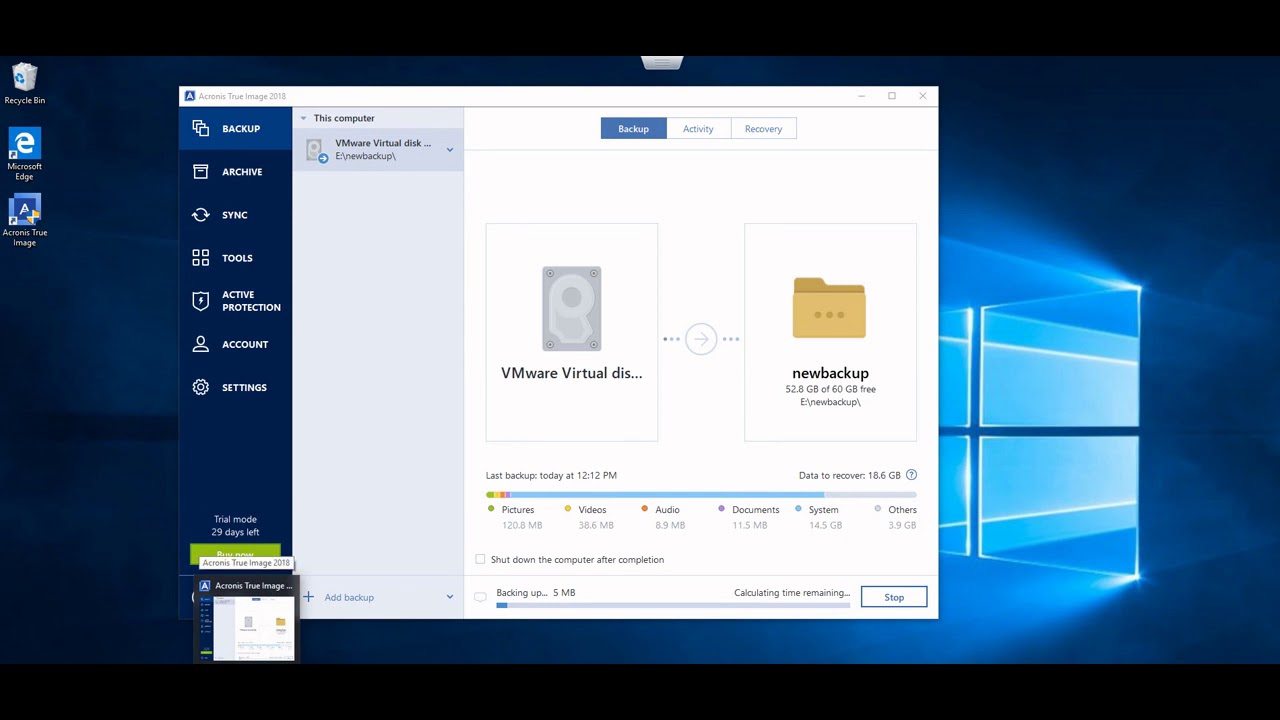Click the Videos legend label
The height and width of the screenshot is (720, 1280).
[x=592, y=510]
